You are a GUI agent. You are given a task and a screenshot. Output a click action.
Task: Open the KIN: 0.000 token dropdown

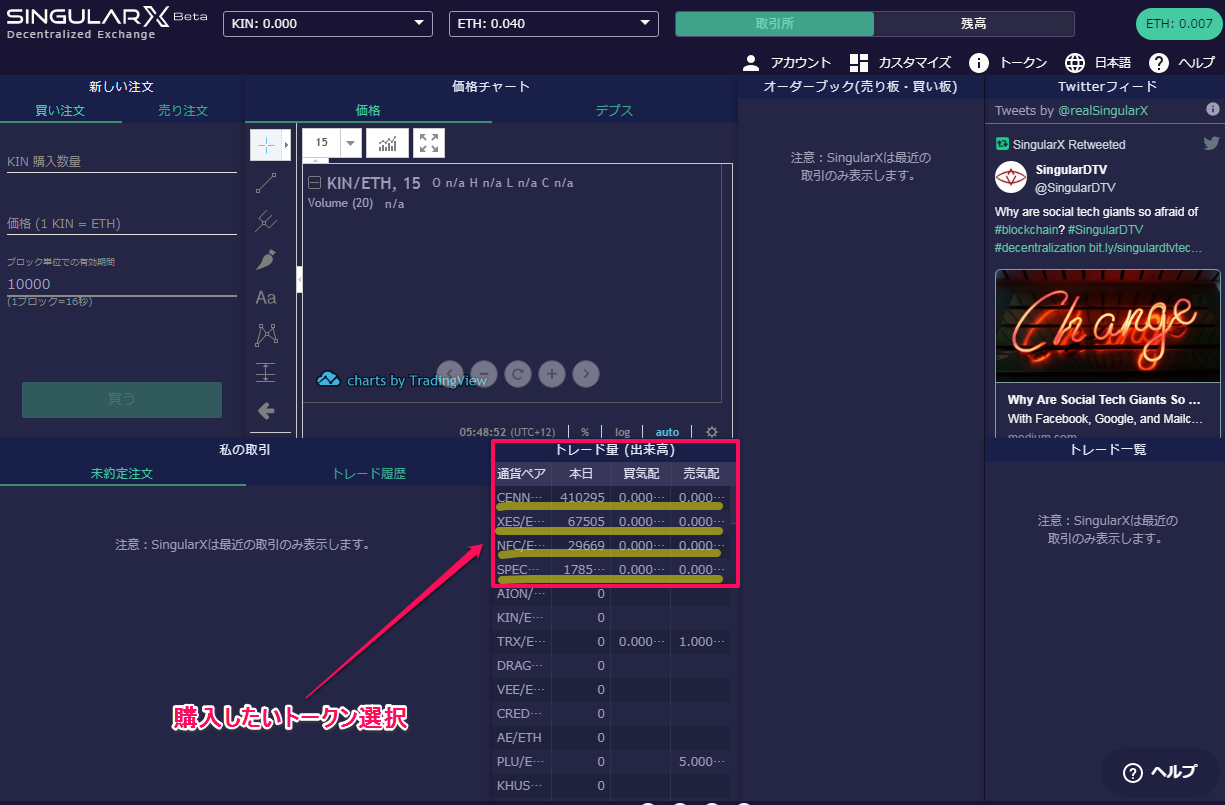tap(326, 24)
